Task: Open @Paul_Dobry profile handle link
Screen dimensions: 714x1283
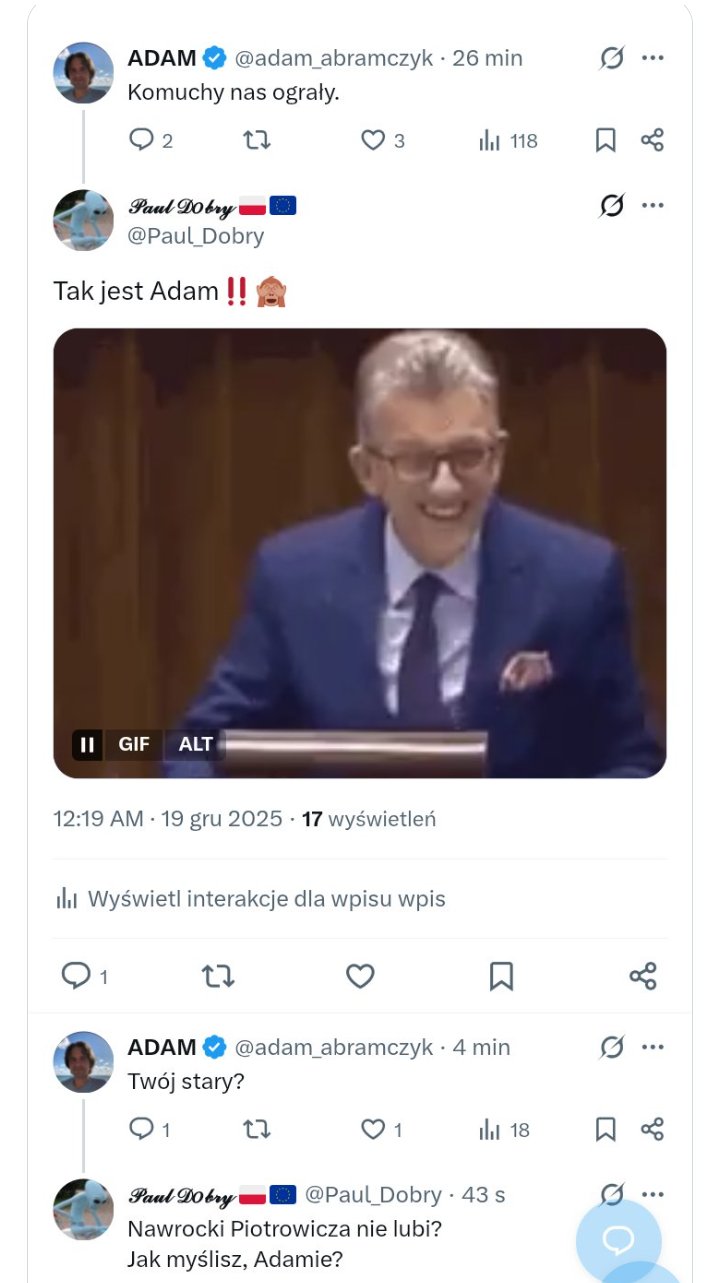Action: pyautogui.click(x=196, y=236)
